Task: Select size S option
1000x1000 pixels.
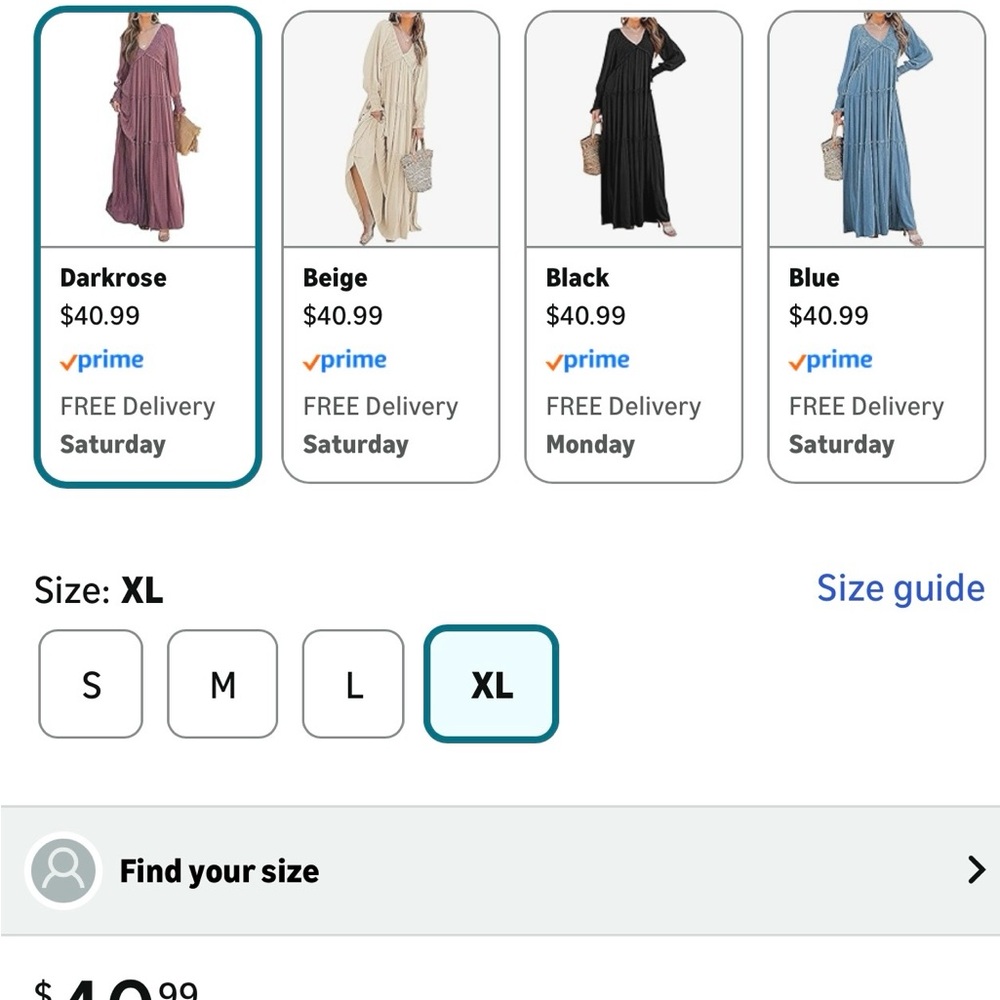Action: point(91,684)
